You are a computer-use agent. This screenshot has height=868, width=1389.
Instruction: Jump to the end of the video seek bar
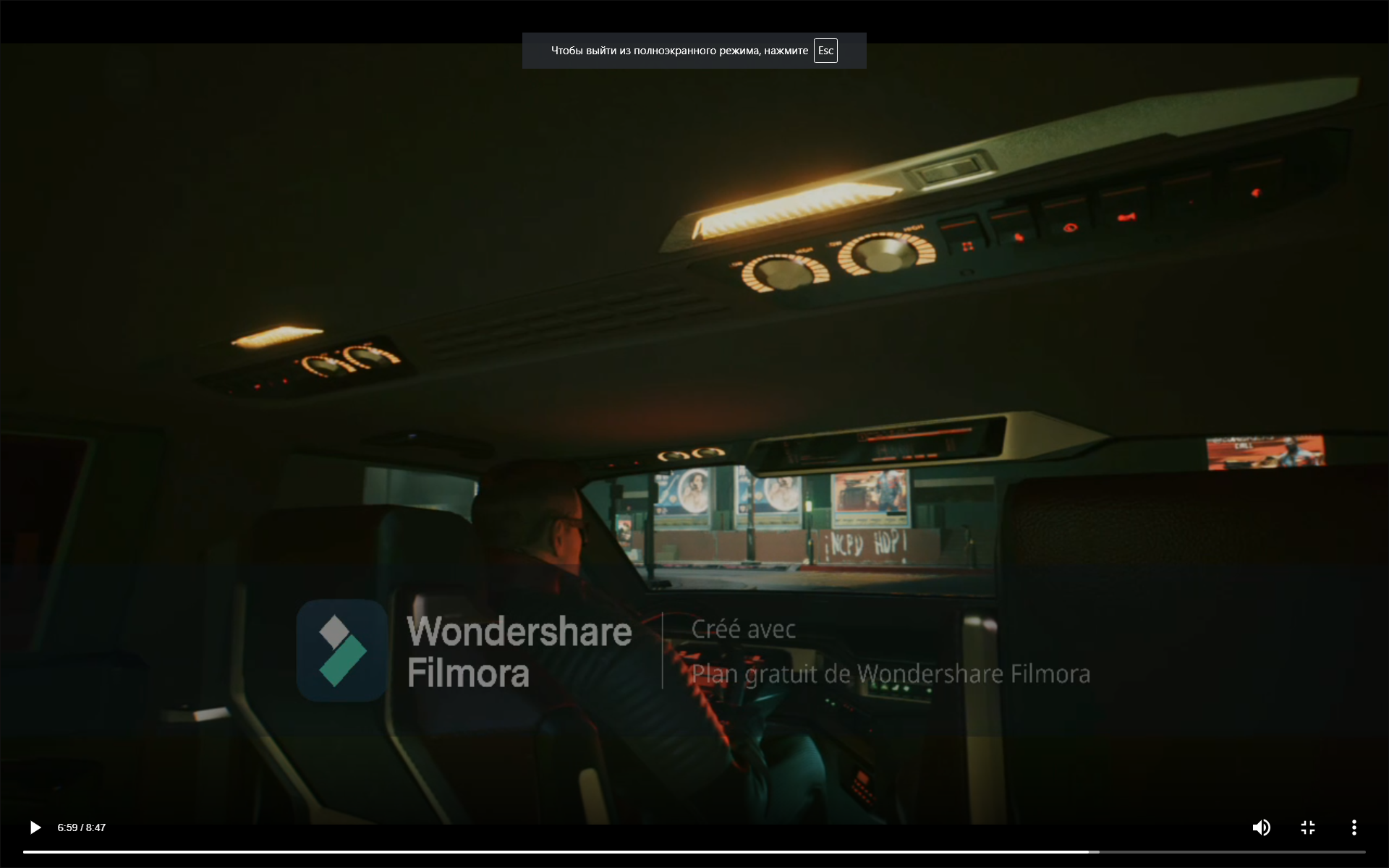pyautogui.click(x=1364, y=852)
